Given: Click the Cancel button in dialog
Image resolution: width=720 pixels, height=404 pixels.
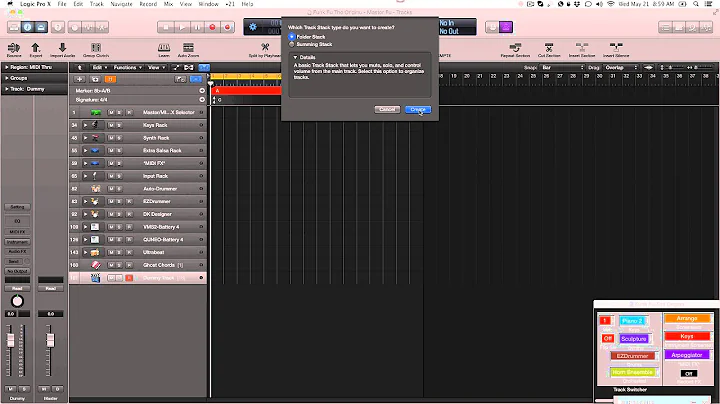Looking at the screenshot, I should pyautogui.click(x=387, y=109).
